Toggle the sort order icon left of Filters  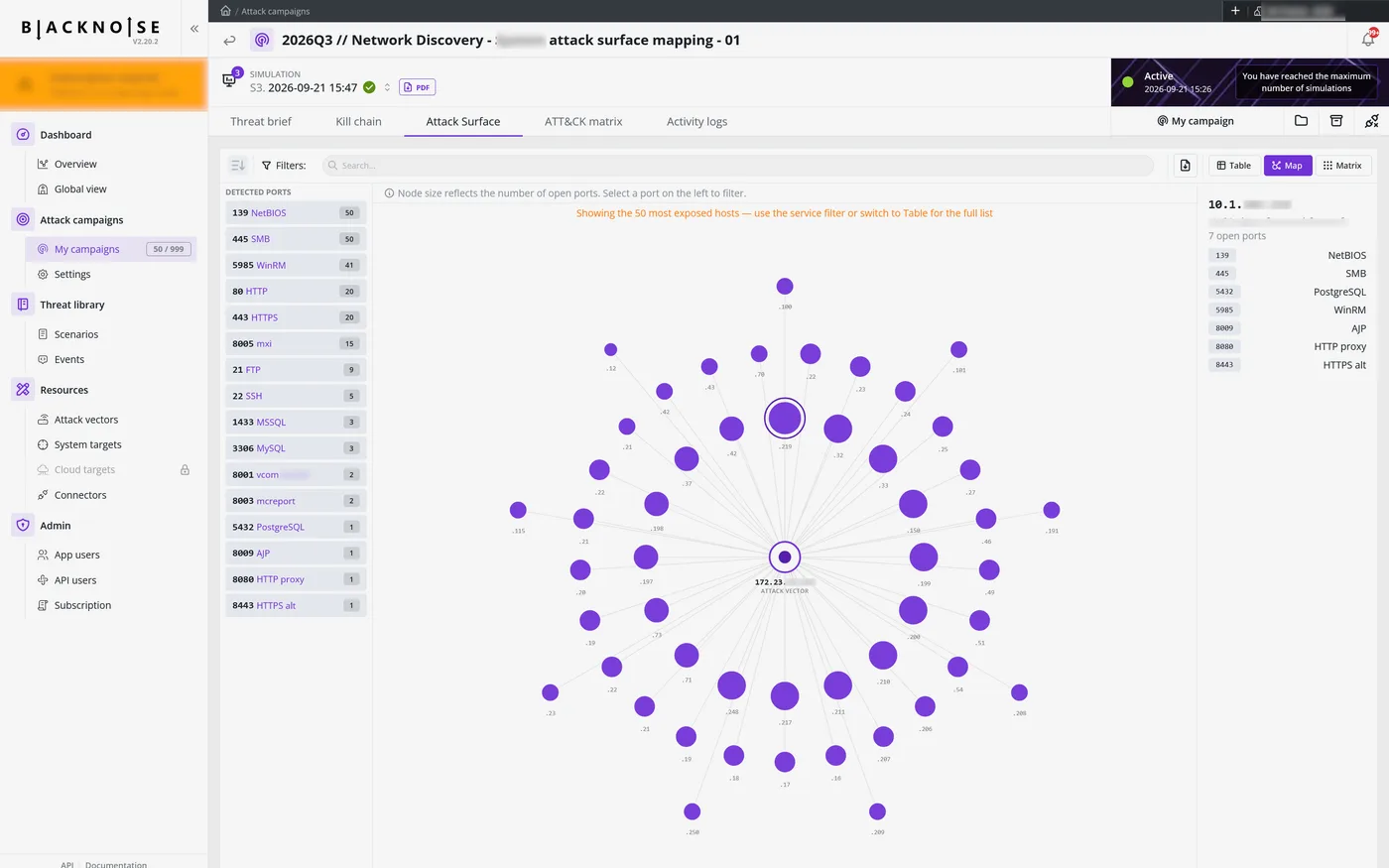click(238, 166)
